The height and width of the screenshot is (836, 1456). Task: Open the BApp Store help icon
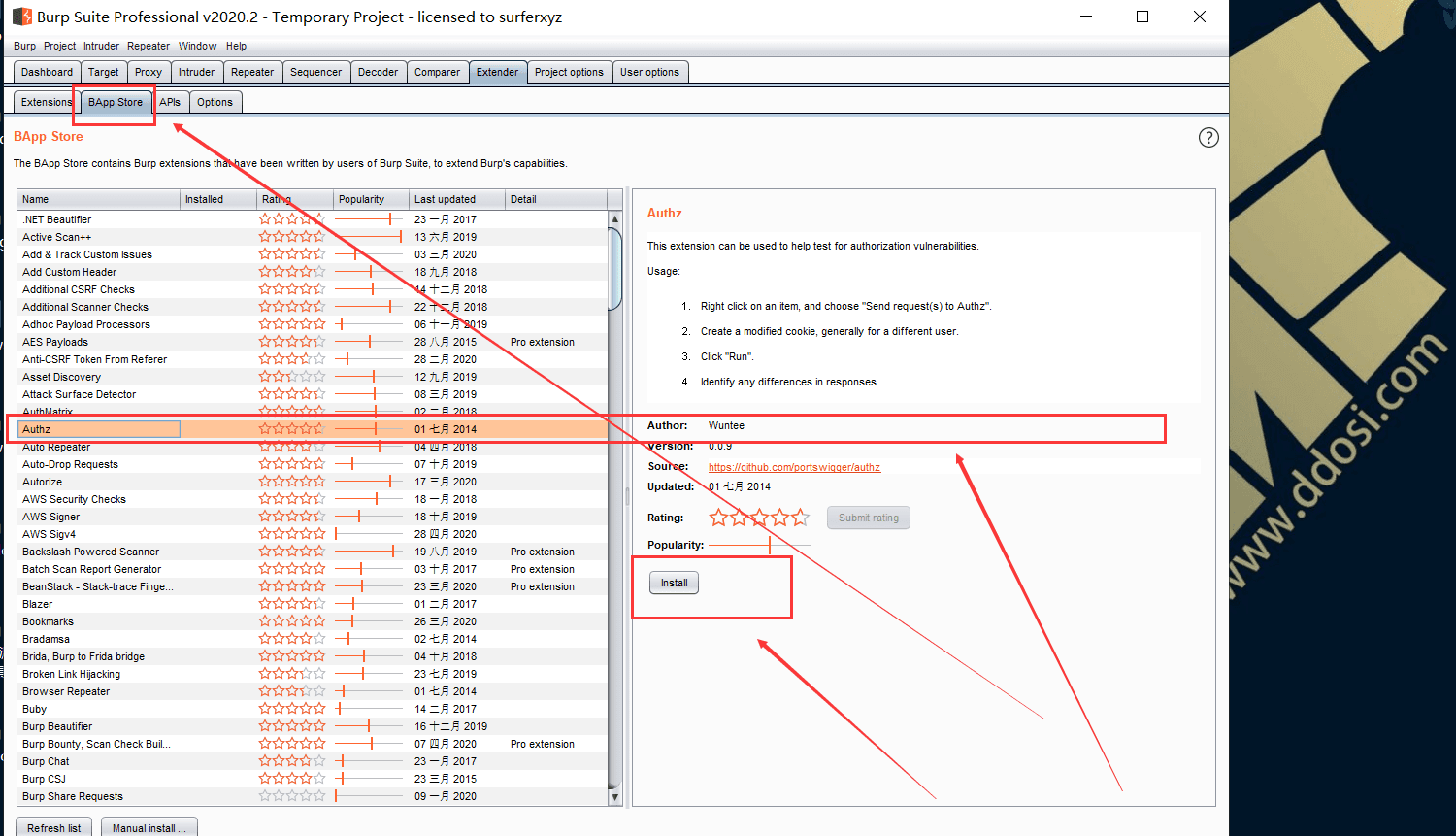(x=1208, y=137)
